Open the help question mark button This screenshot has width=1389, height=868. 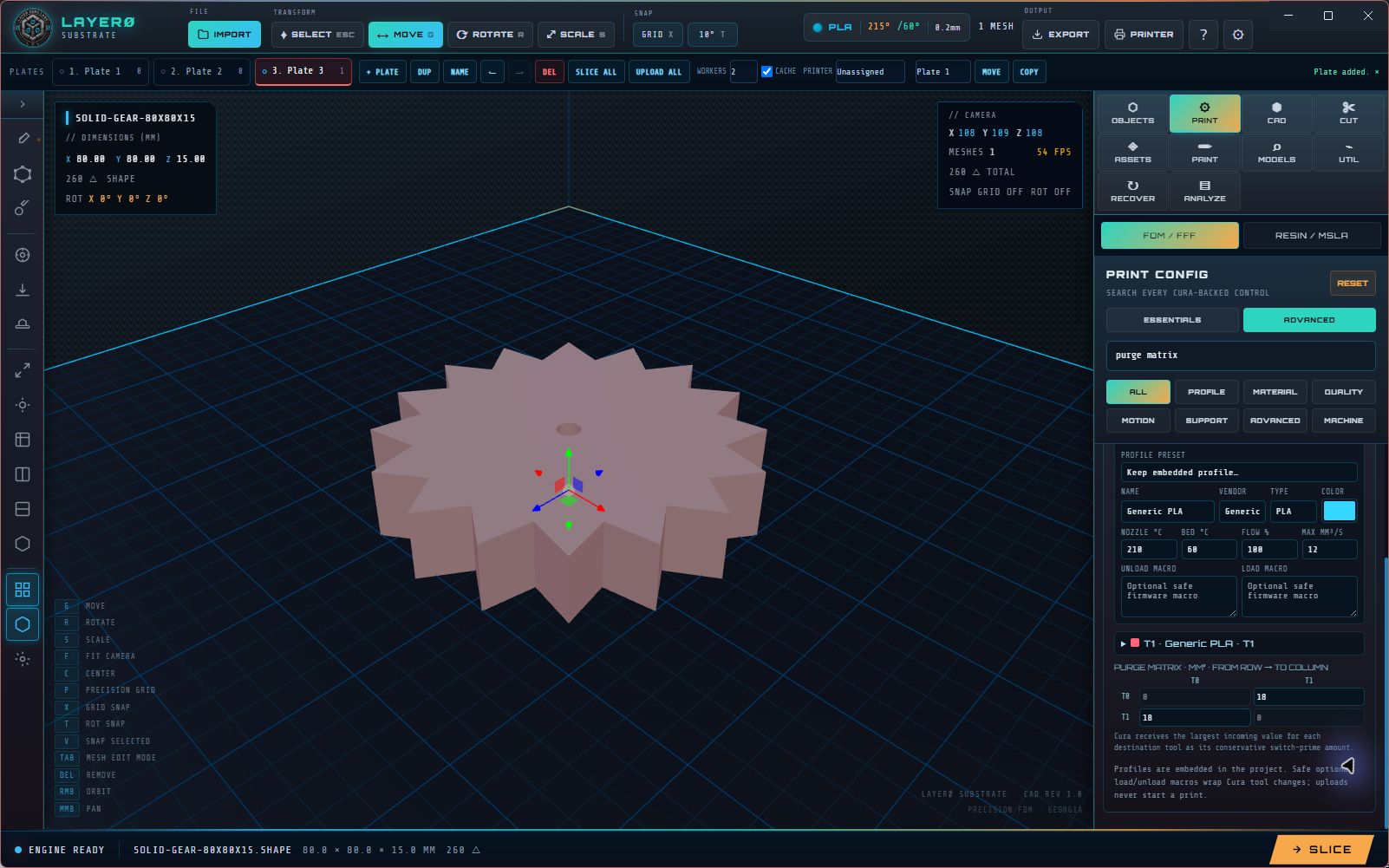1203,35
